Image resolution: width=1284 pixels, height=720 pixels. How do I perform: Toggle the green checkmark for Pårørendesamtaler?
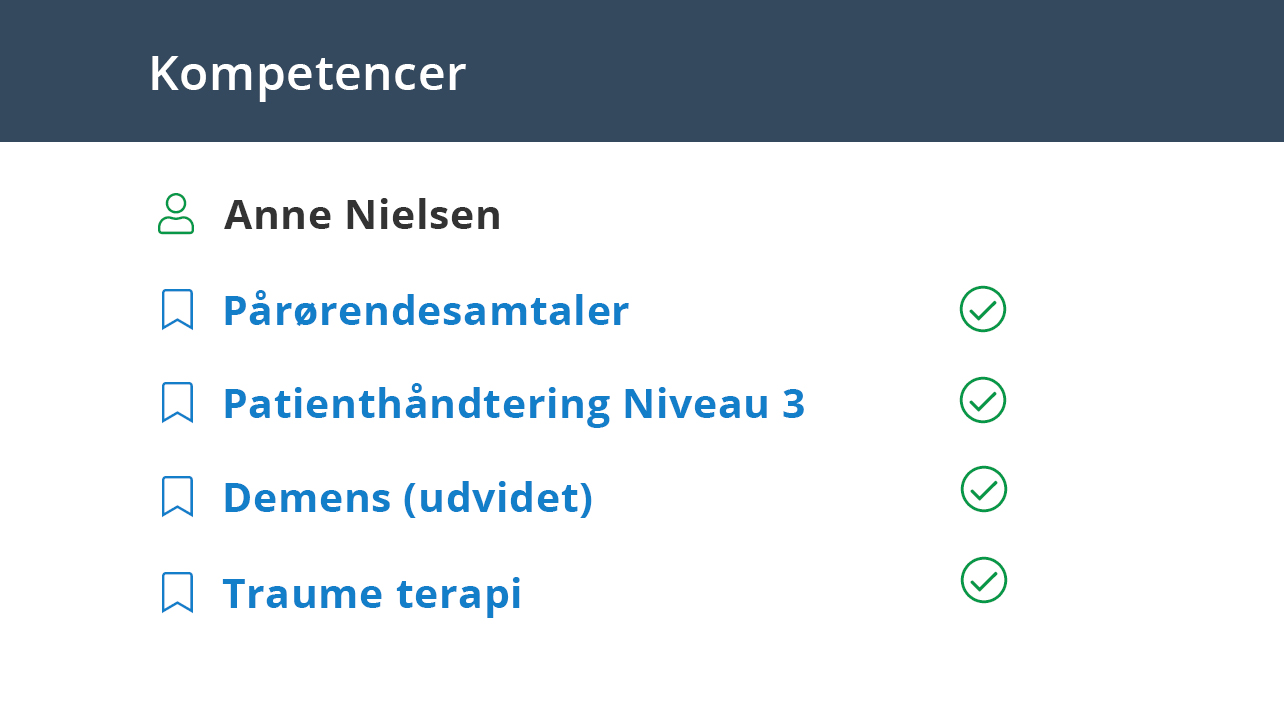(983, 309)
